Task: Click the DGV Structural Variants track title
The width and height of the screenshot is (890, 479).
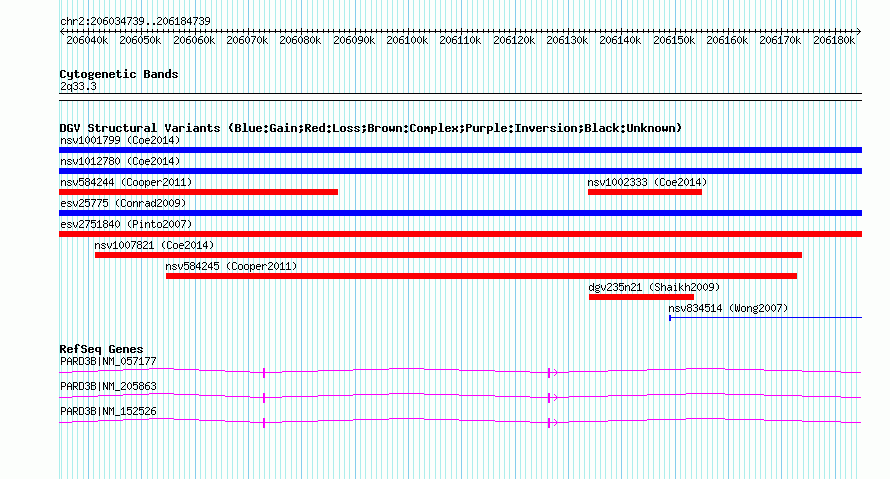Action: [x=371, y=128]
